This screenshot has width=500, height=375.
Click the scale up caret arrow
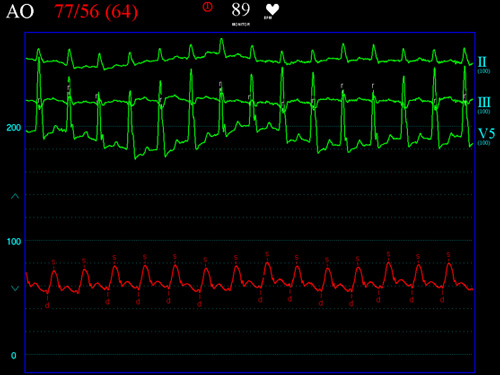coord(15,196)
